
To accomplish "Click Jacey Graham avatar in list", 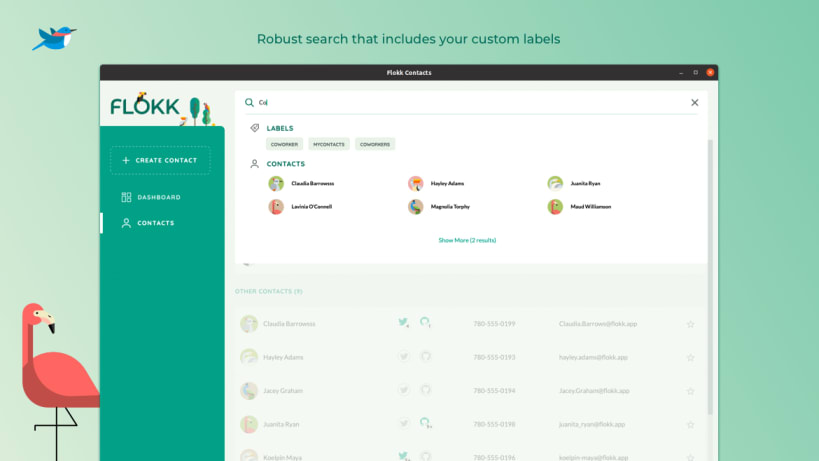I will click(249, 391).
